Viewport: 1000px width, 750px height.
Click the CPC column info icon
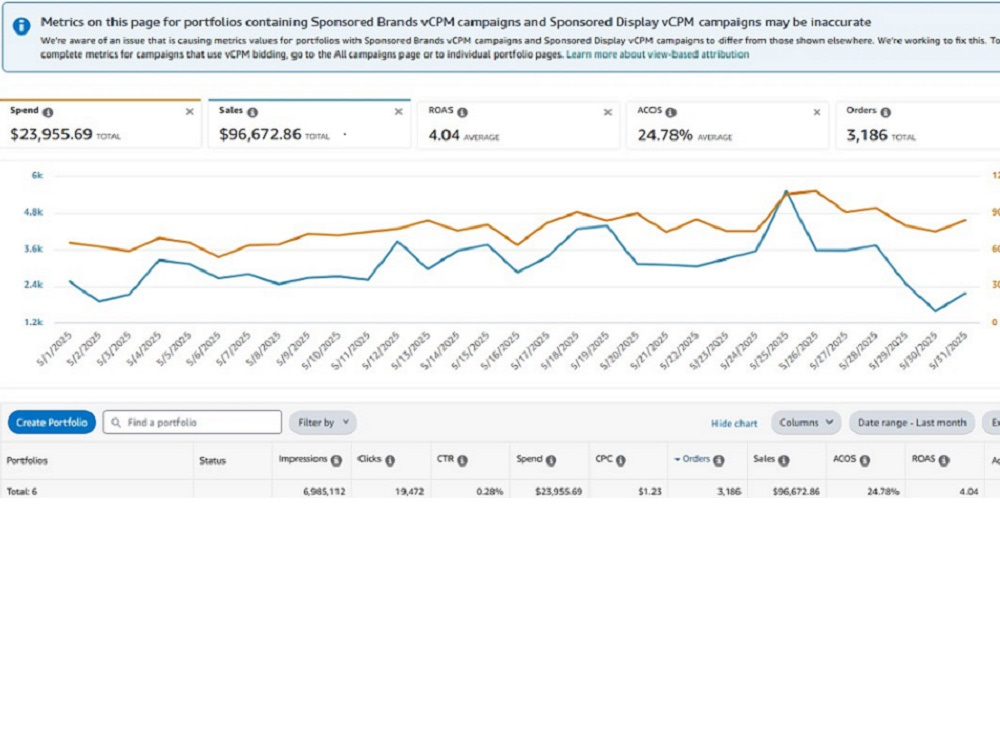(x=621, y=460)
